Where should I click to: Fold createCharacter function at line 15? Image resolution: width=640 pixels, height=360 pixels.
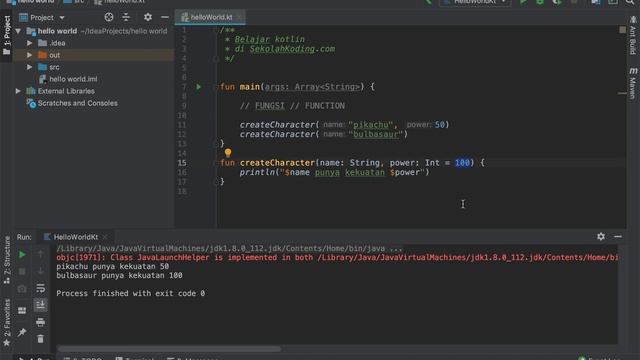click(216, 162)
